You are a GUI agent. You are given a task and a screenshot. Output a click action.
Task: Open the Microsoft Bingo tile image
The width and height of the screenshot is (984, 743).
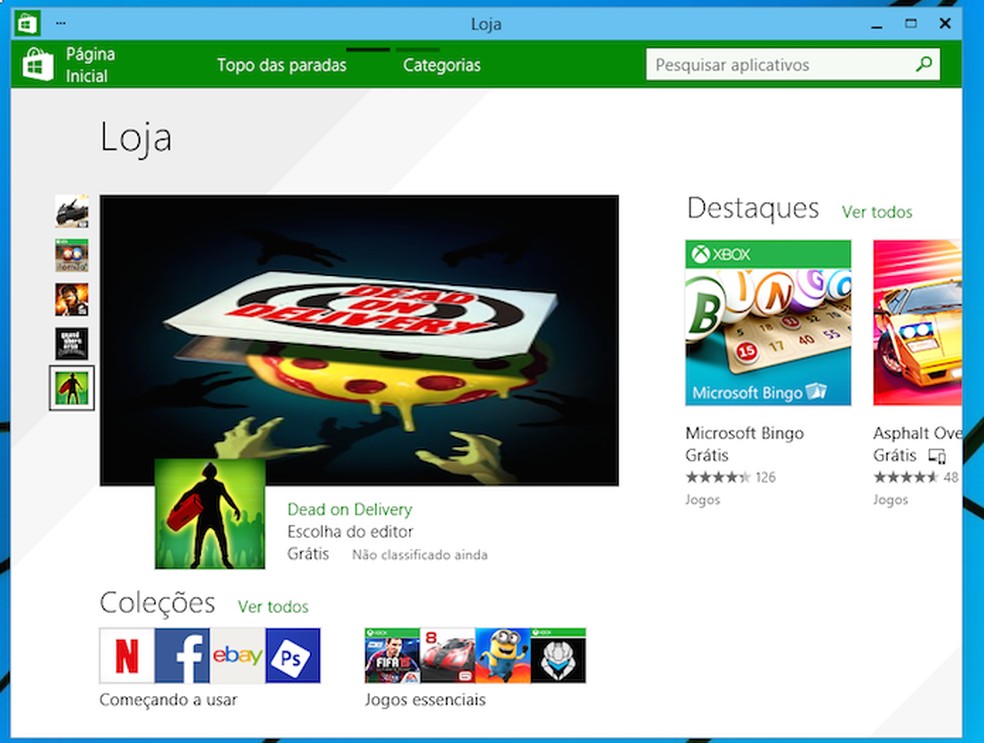pos(768,323)
